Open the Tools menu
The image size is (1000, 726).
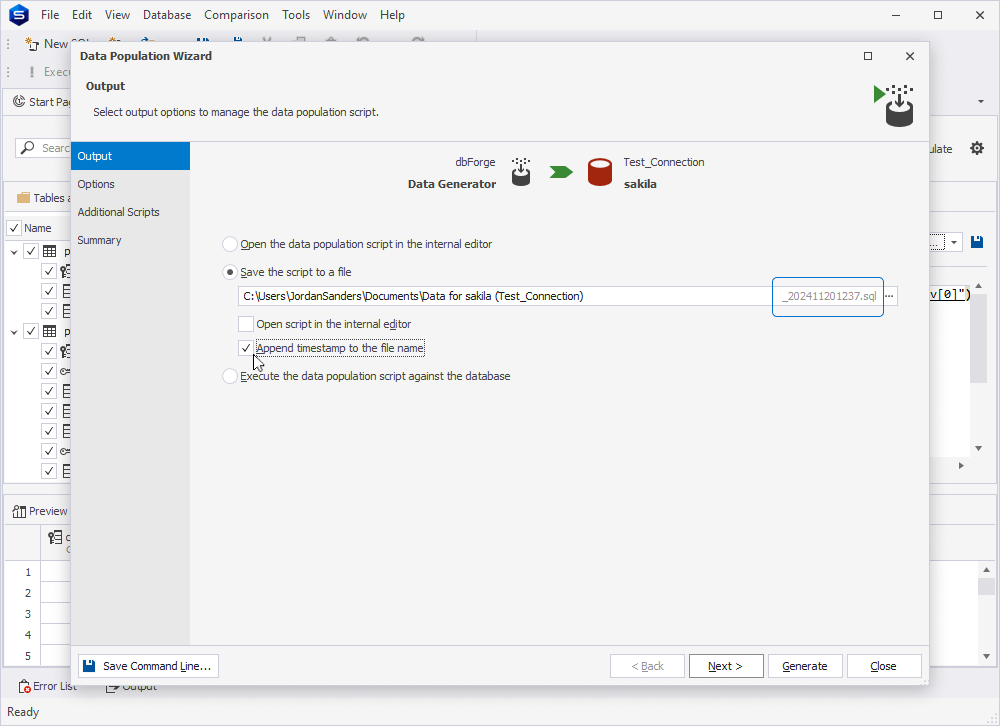tap(296, 15)
